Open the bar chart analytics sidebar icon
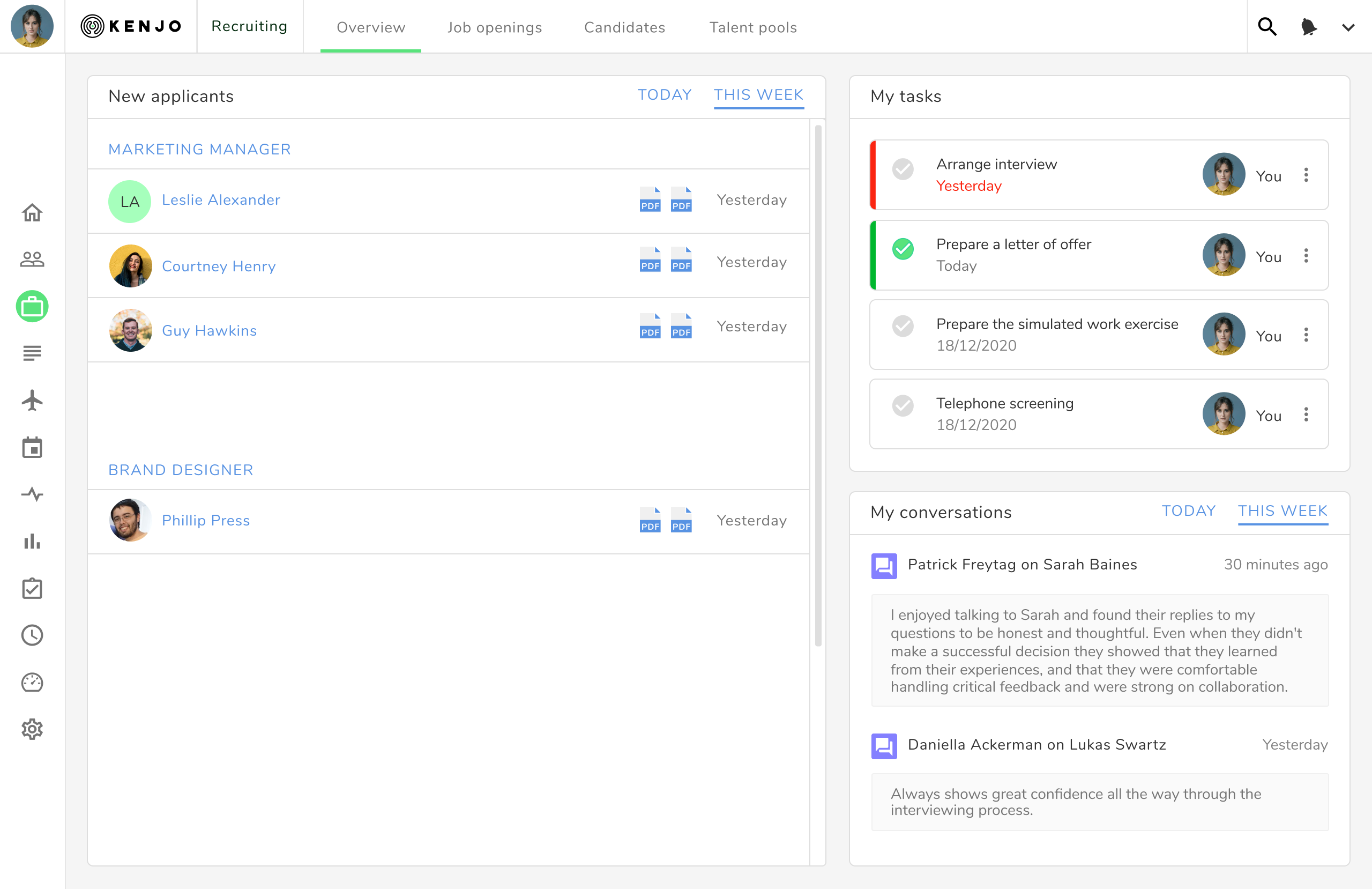The width and height of the screenshot is (1372, 889). tap(32, 541)
